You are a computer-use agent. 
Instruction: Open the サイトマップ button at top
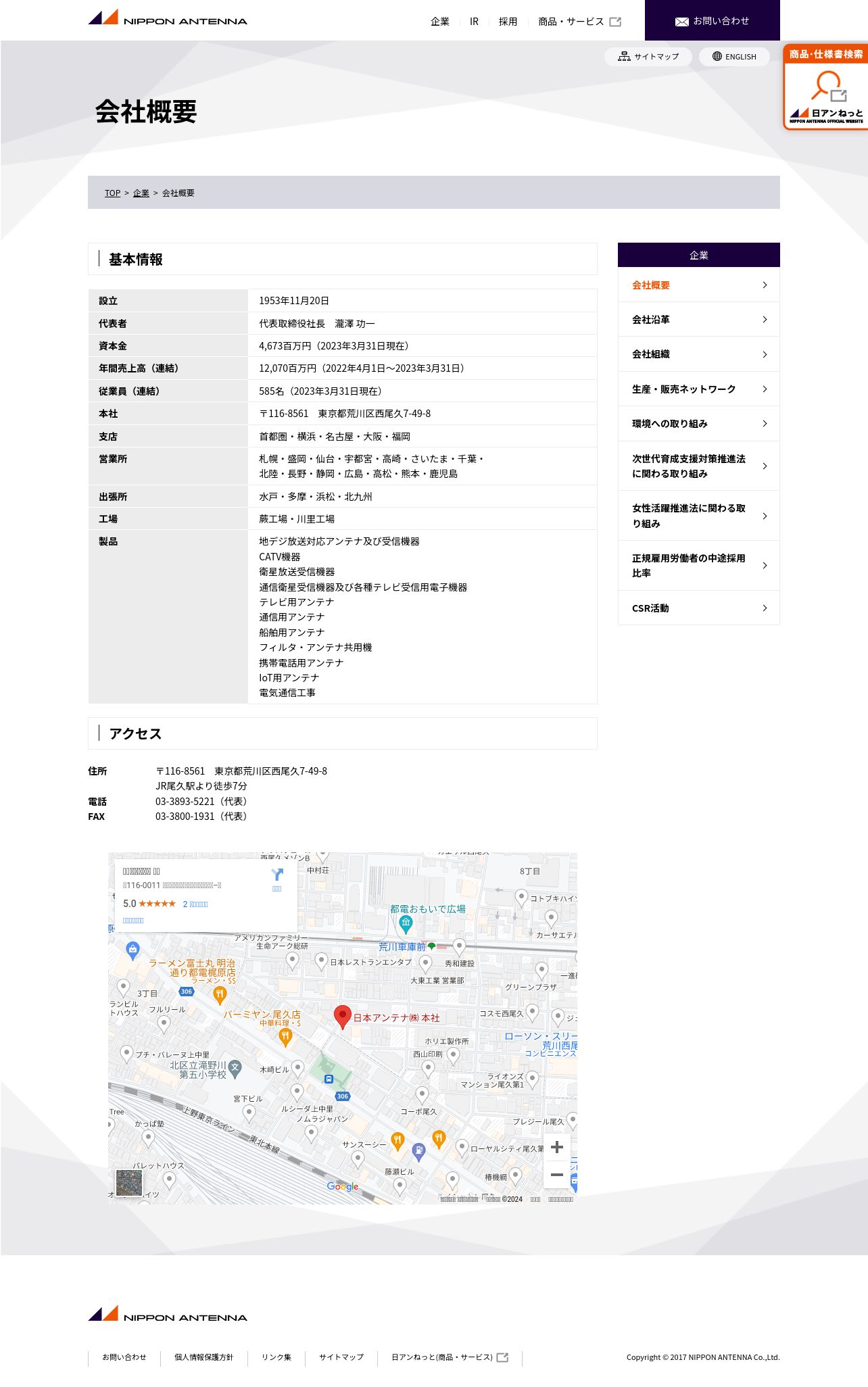pyautogui.click(x=648, y=56)
